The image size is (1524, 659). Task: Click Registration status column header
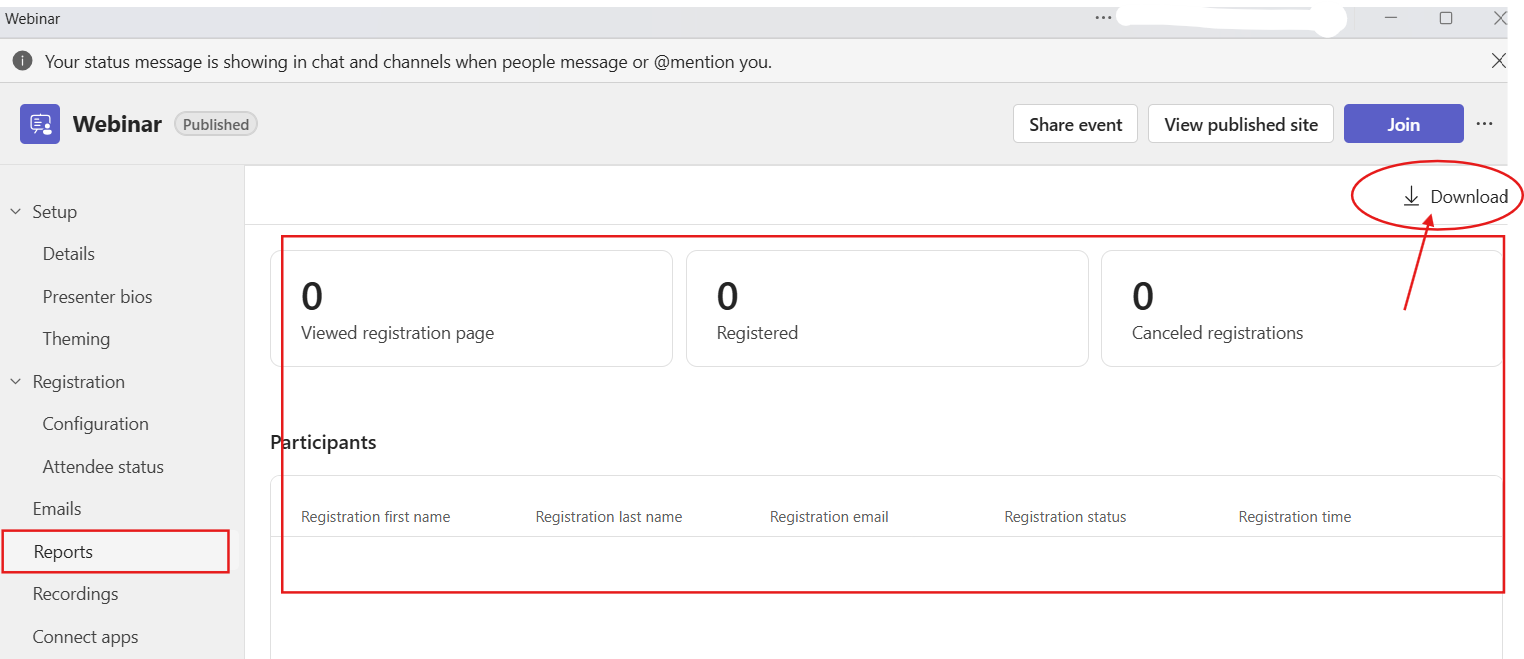[1065, 517]
